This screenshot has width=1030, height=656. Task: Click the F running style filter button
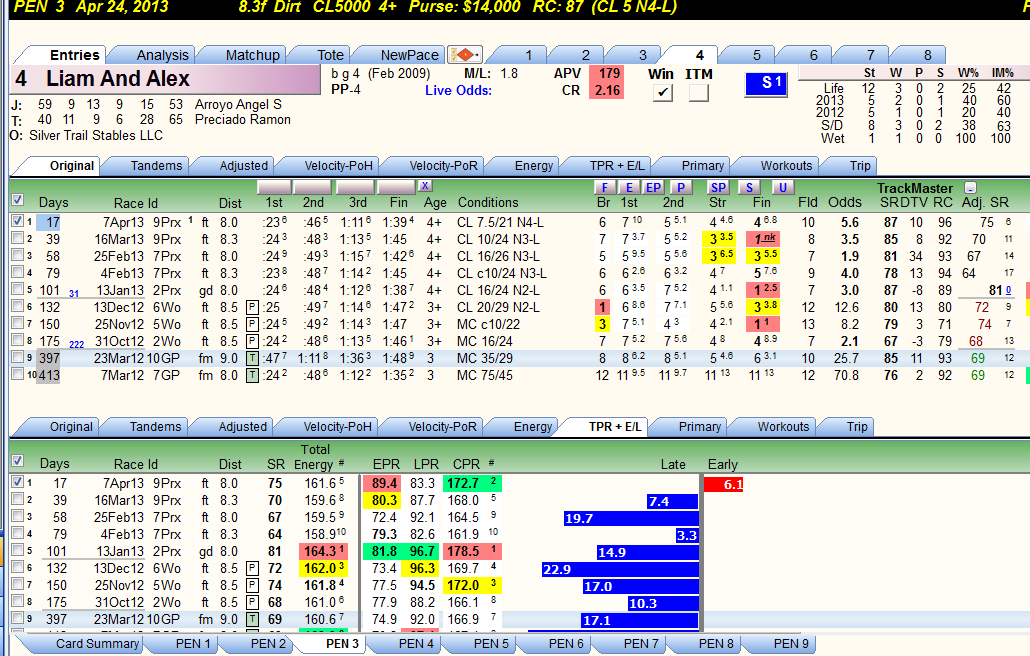(604, 187)
